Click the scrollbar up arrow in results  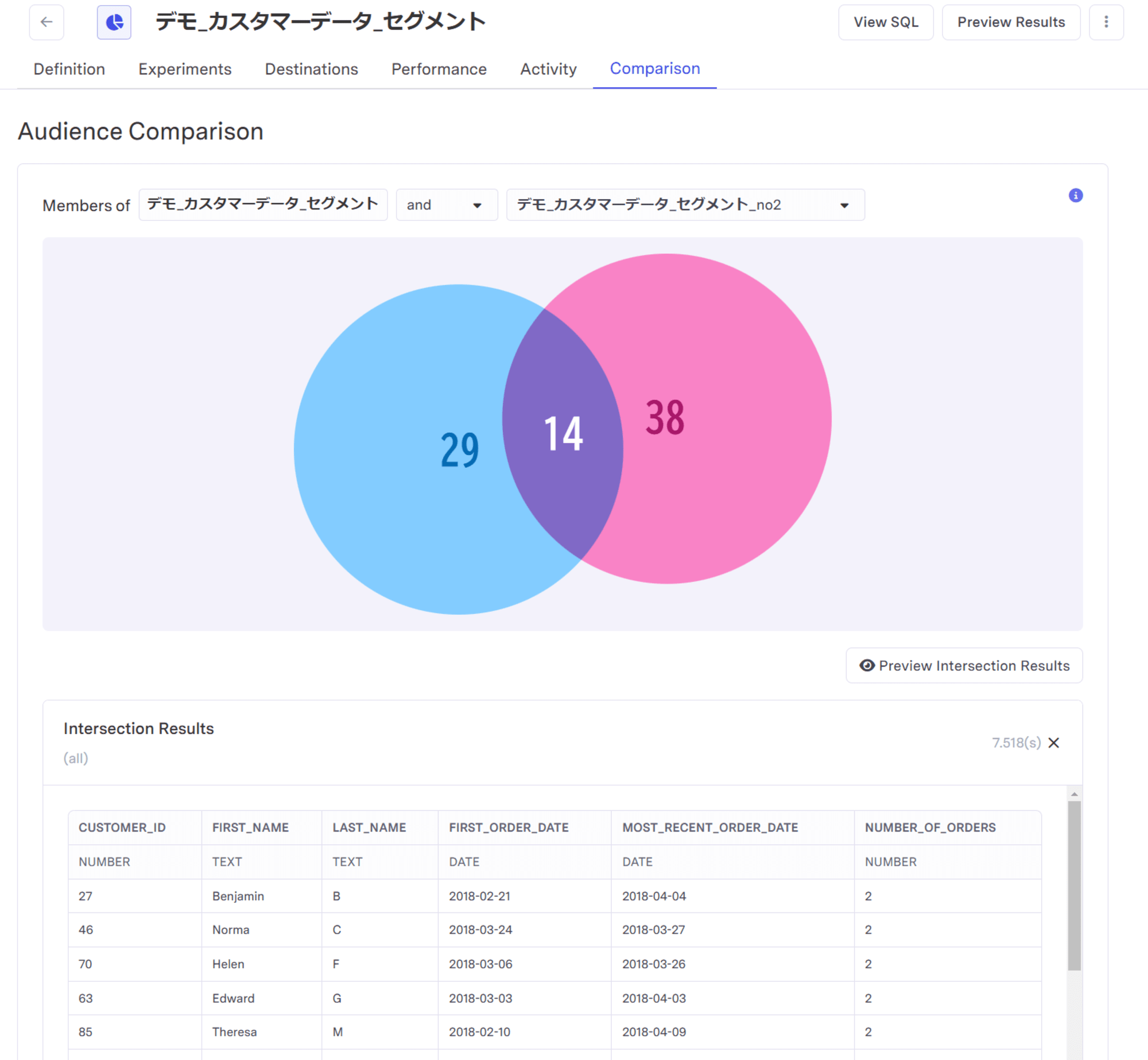pos(1074,794)
